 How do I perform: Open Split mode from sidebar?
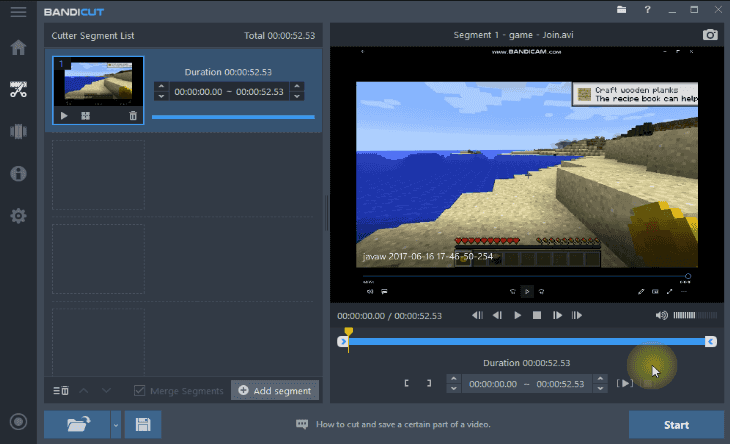tap(18, 131)
